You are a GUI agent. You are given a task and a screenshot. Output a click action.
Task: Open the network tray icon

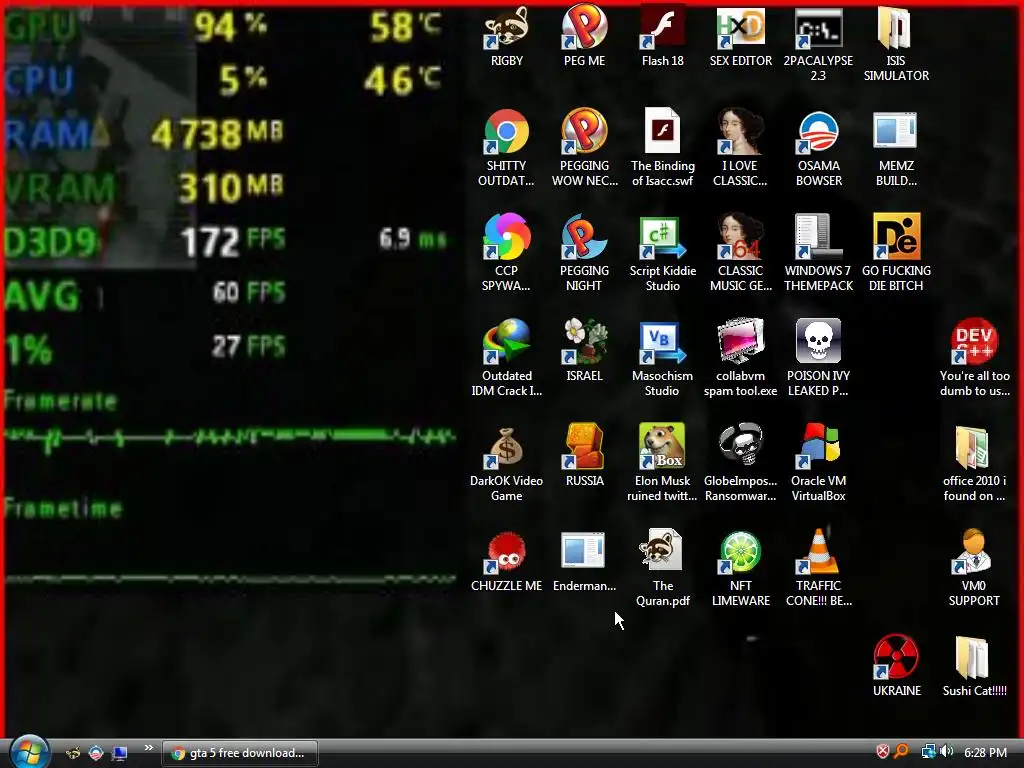(x=928, y=752)
